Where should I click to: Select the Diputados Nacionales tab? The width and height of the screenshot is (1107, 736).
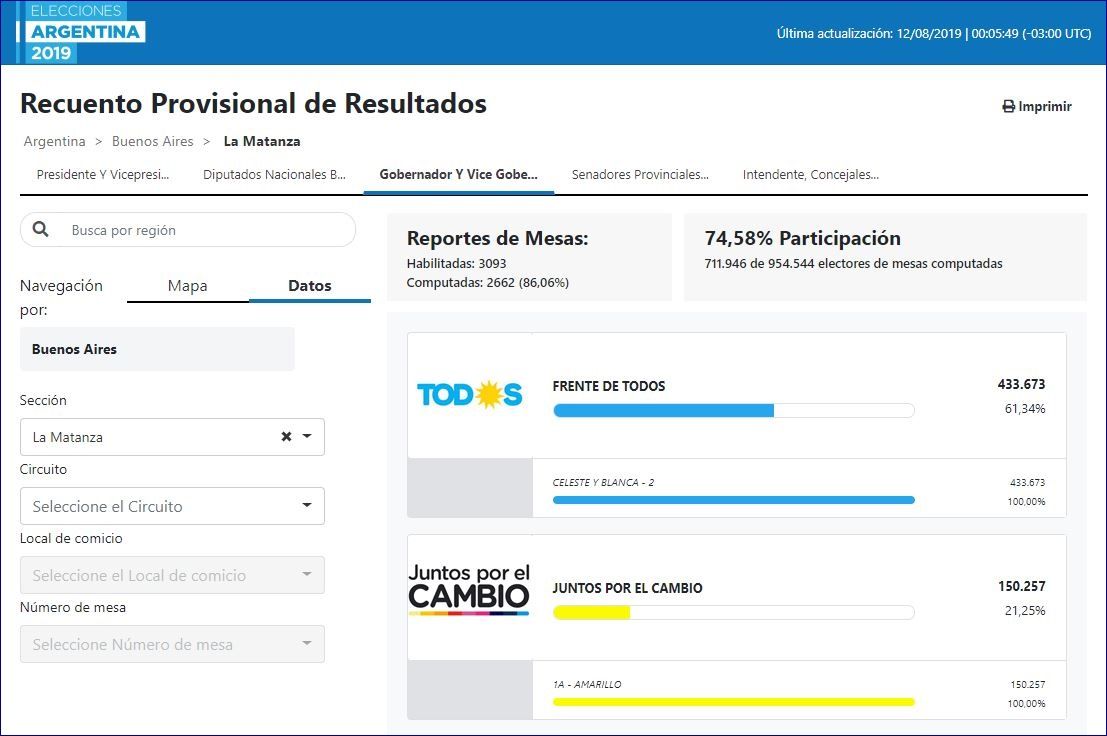pyautogui.click(x=274, y=175)
